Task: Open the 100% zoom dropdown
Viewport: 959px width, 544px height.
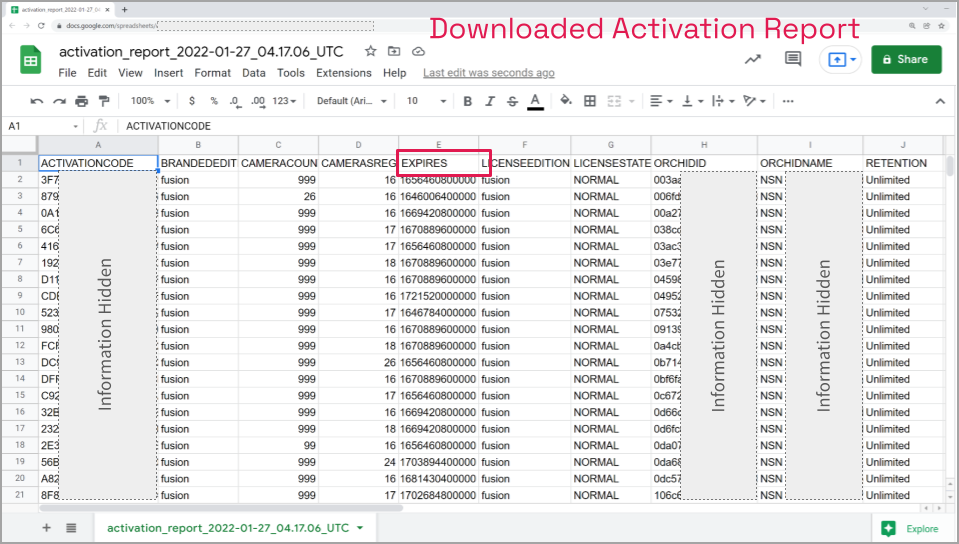Action: pos(149,101)
